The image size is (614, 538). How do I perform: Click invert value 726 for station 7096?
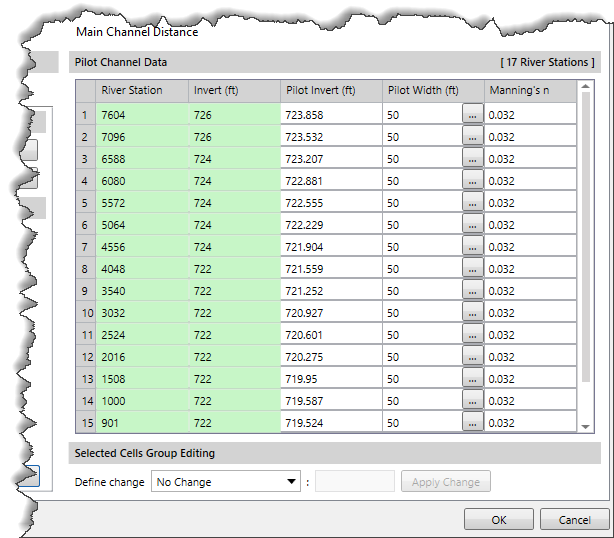pyautogui.click(x=234, y=136)
